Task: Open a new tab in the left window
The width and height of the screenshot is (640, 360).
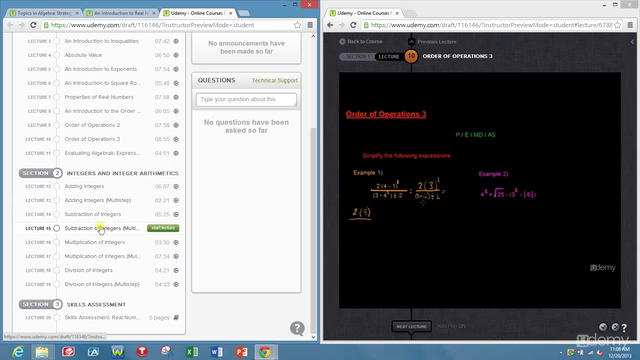Action: point(244,13)
